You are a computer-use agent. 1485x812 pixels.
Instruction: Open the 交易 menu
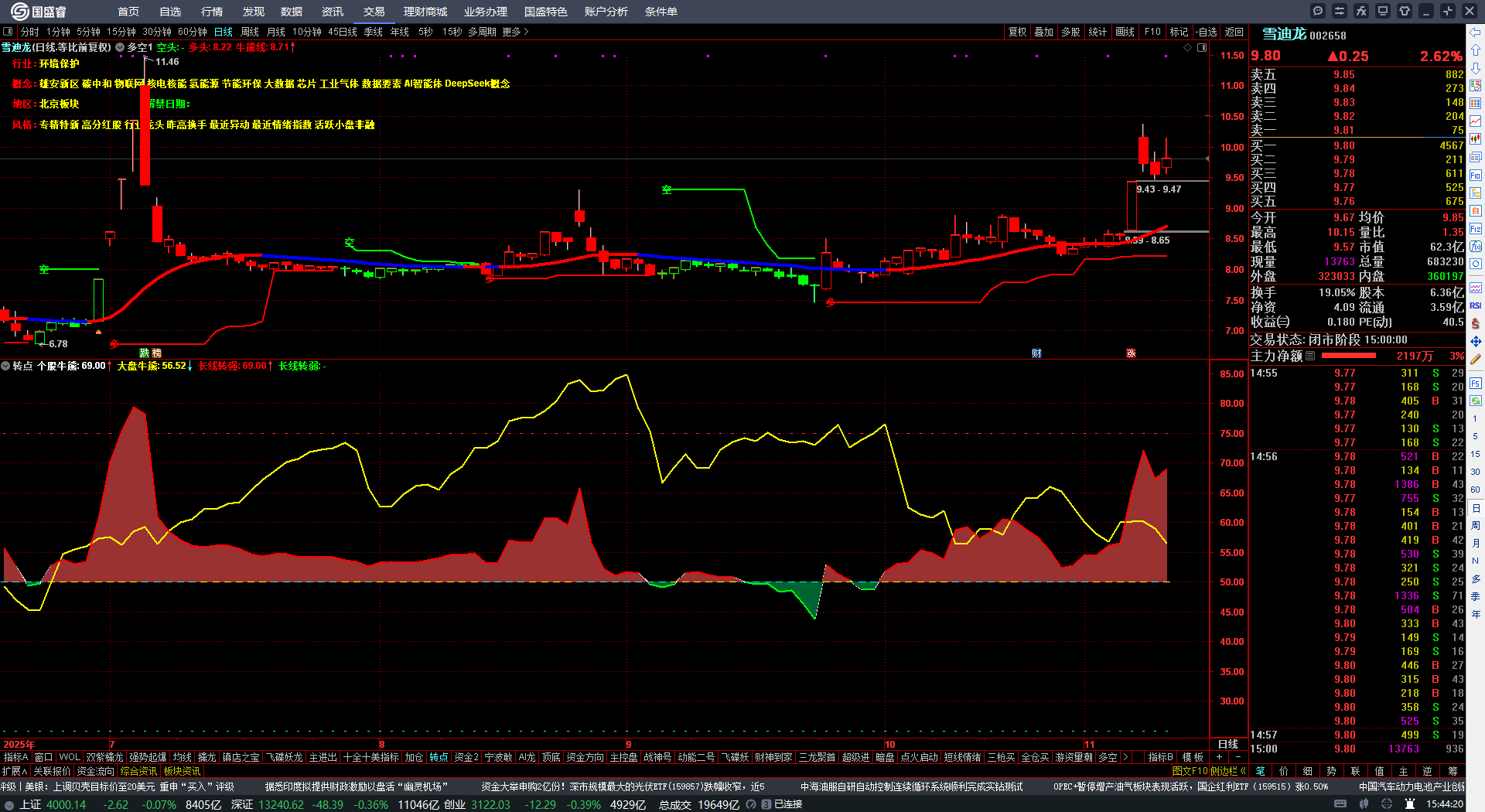coord(374,12)
